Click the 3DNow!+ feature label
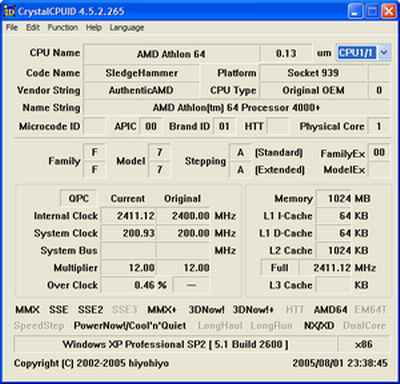The width and height of the screenshot is (400, 384). (x=253, y=310)
